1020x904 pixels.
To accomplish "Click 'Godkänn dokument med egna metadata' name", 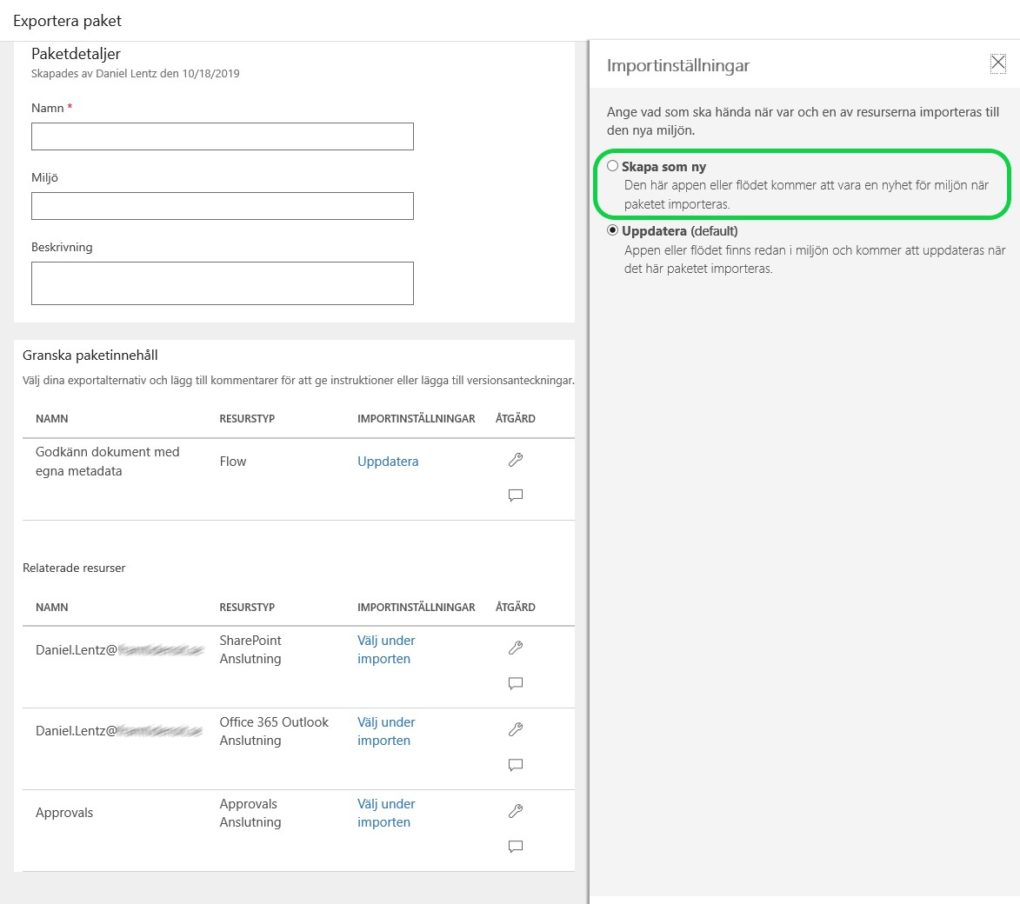I will [x=107, y=461].
